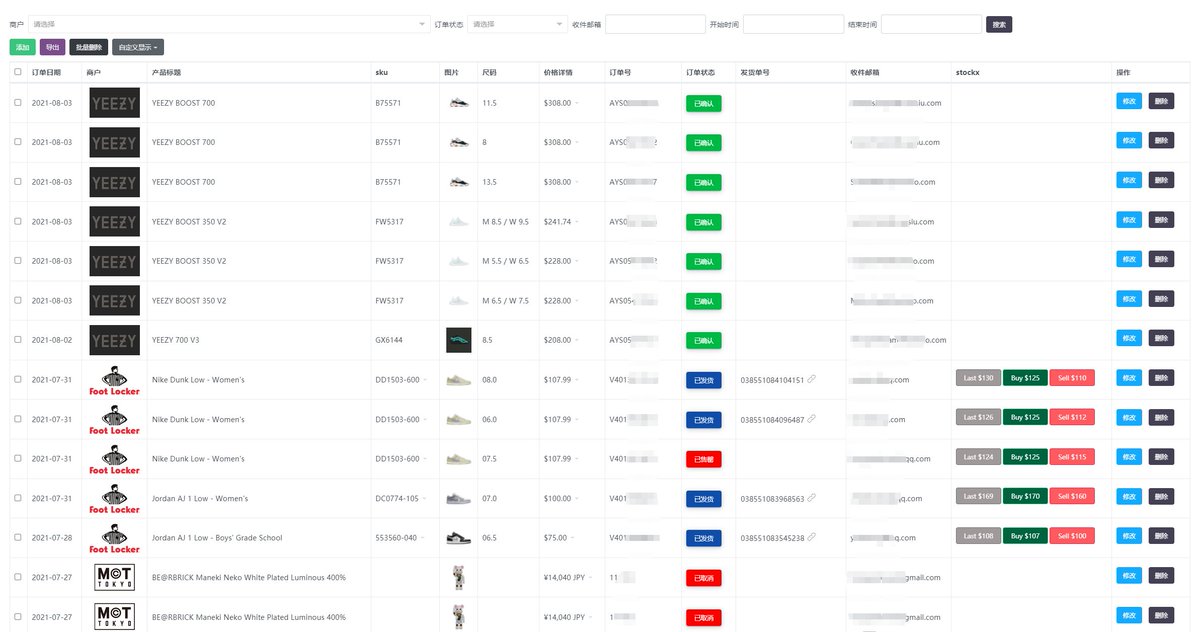
Task: Click the Last $126 StockX button
Action: click(978, 417)
